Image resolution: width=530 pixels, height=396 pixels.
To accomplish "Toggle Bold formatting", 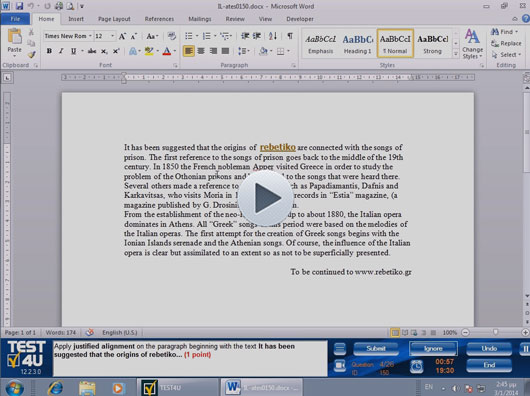I will (49, 51).
